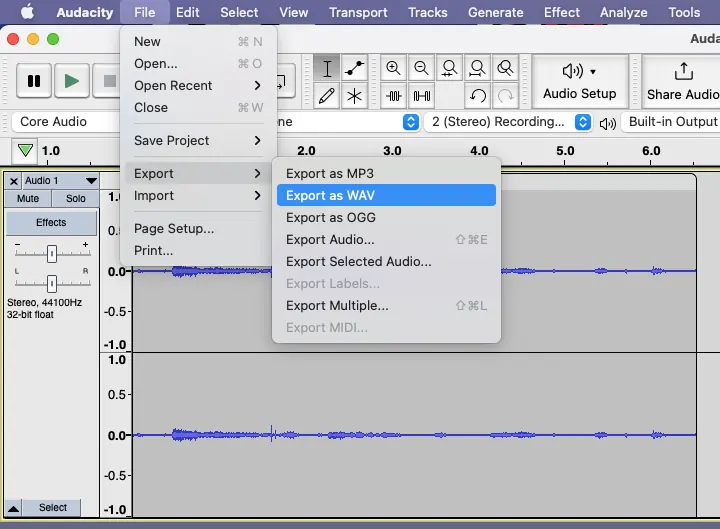Screen dimensions: 720x529
Task: Click the track Select button
Action: coord(53,507)
